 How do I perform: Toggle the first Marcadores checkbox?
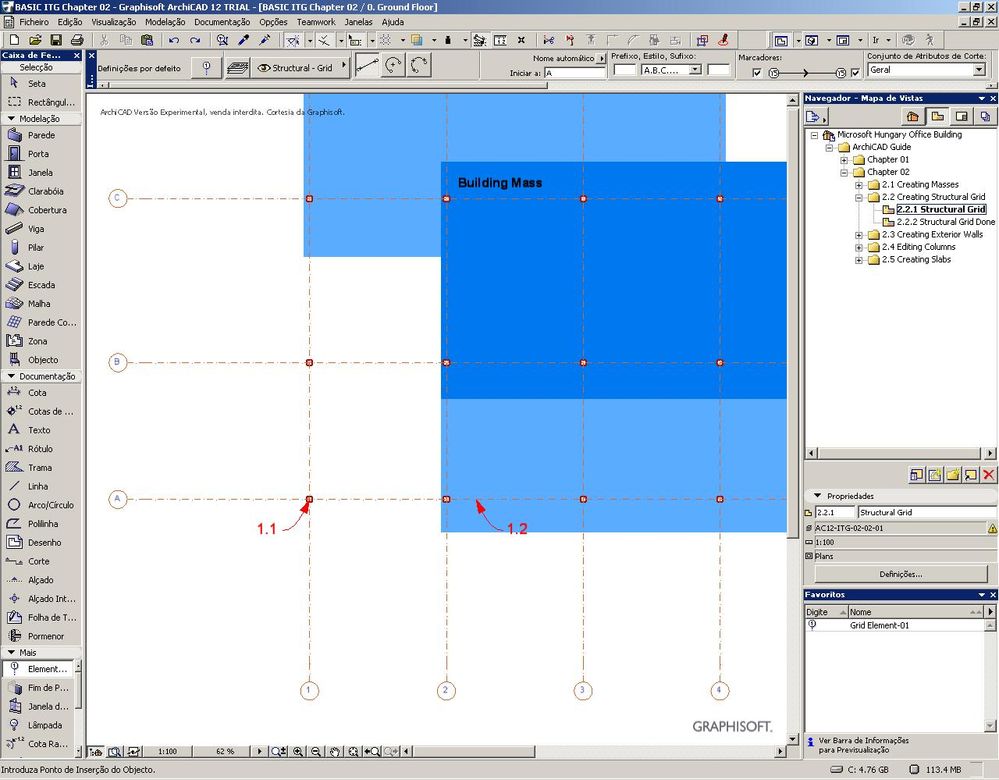click(757, 73)
